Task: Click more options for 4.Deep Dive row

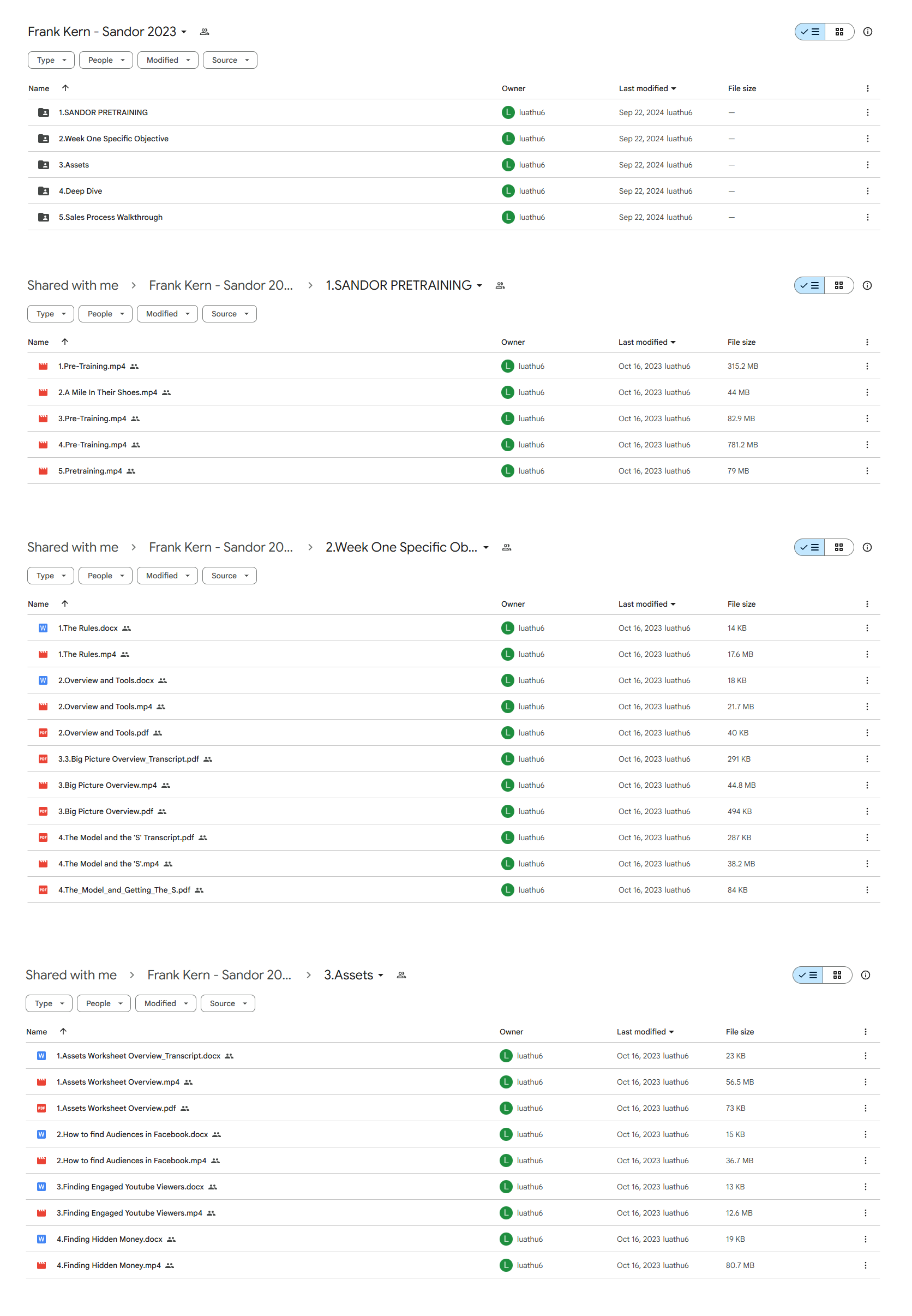Action: 867,192
